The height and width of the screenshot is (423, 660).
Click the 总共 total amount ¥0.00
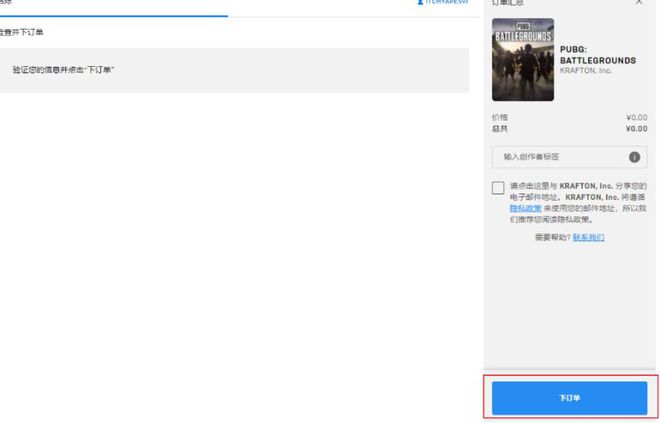click(636, 129)
